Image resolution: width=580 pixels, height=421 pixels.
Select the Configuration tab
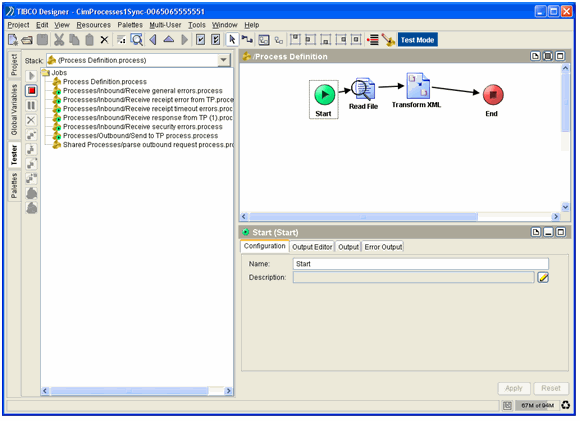pyautogui.click(x=264, y=246)
